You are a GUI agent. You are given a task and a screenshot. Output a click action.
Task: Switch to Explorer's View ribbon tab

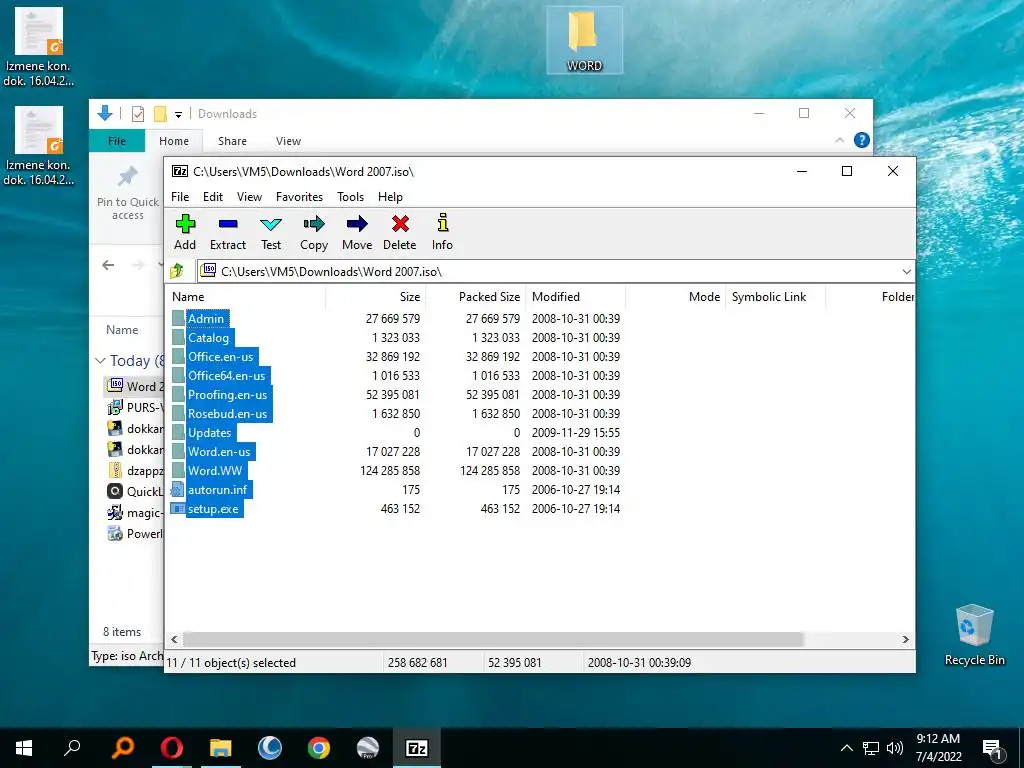(x=288, y=141)
